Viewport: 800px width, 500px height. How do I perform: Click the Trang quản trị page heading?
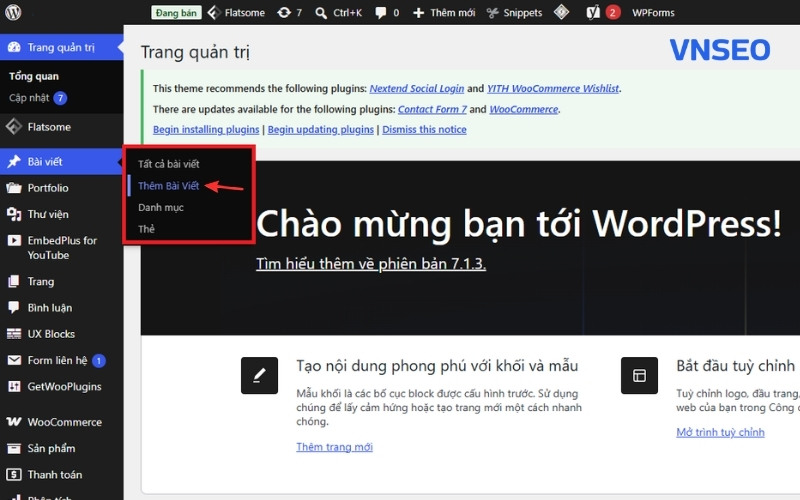point(195,52)
